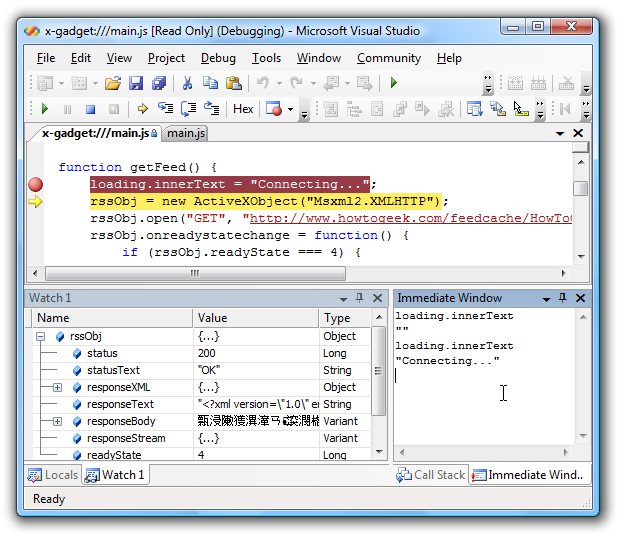This screenshot has width=618, height=534.
Task: Click the Break All pause icon
Action: point(67,109)
